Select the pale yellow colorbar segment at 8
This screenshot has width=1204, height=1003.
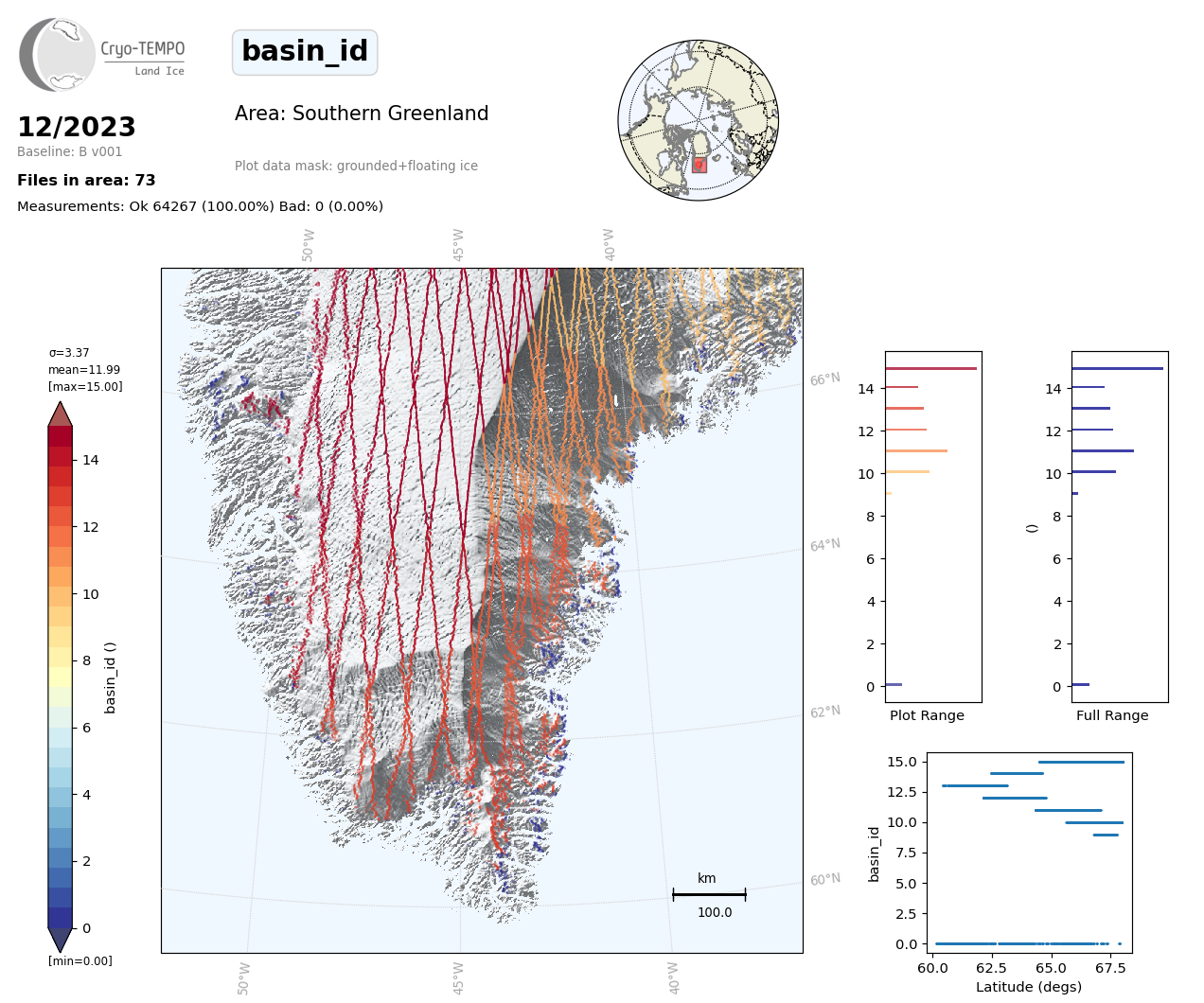tap(60, 658)
